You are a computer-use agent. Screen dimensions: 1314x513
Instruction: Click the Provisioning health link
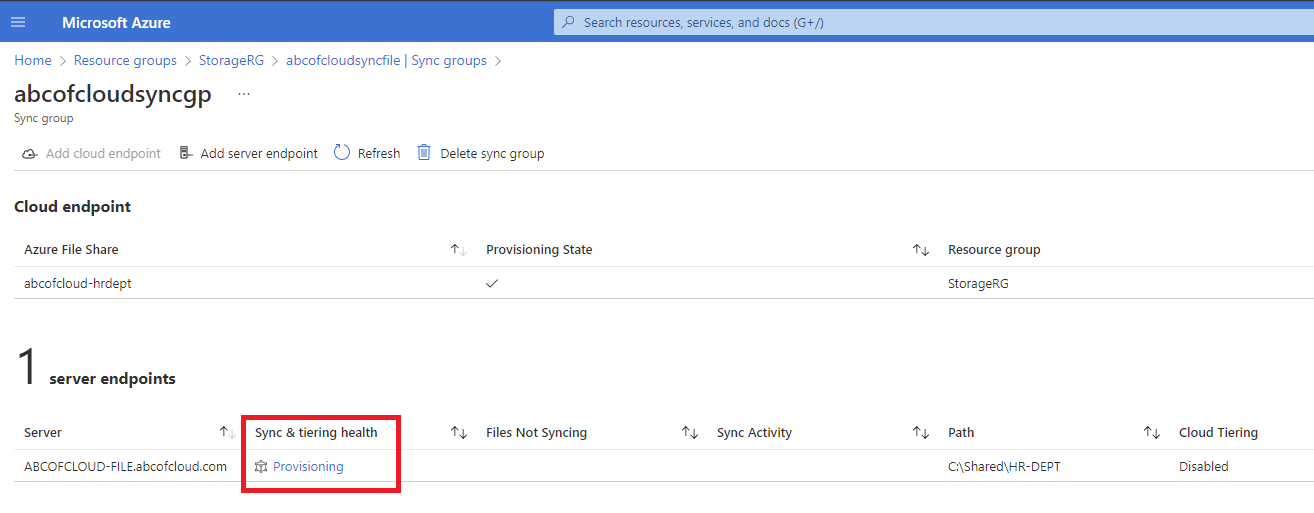point(308,466)
